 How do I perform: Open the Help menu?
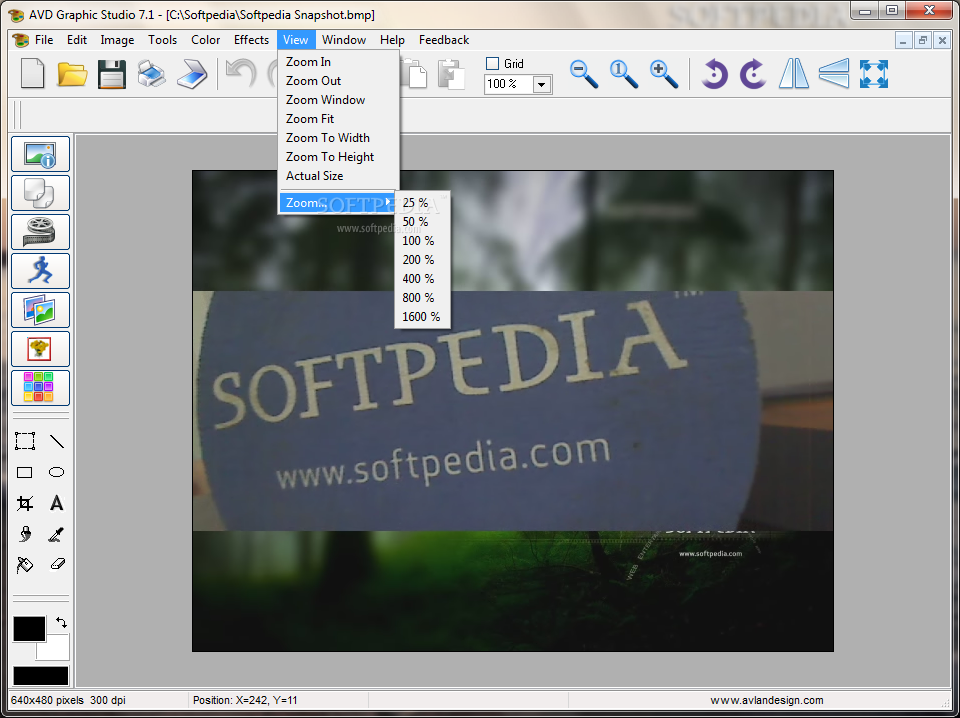[392, 40]
